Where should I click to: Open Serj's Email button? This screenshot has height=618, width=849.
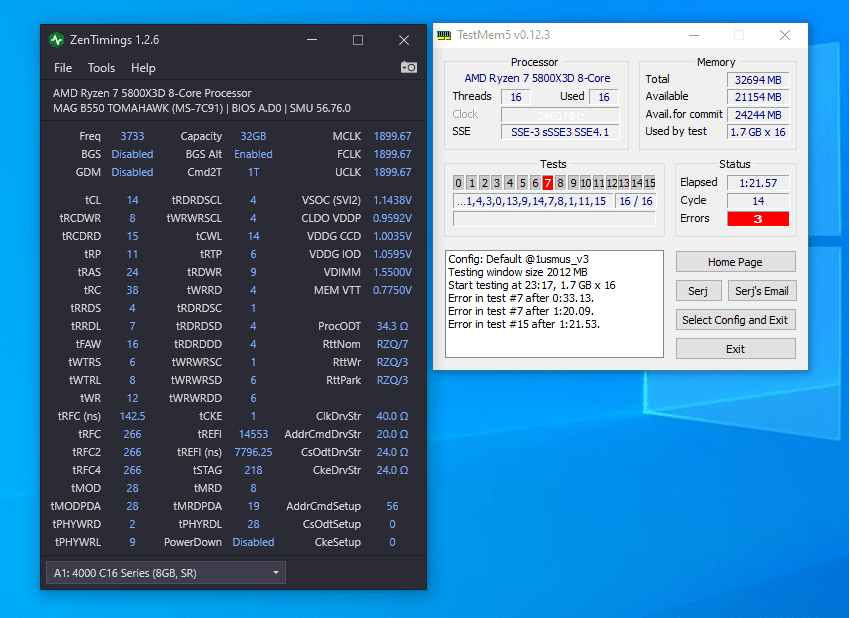(x=761, y=291)
